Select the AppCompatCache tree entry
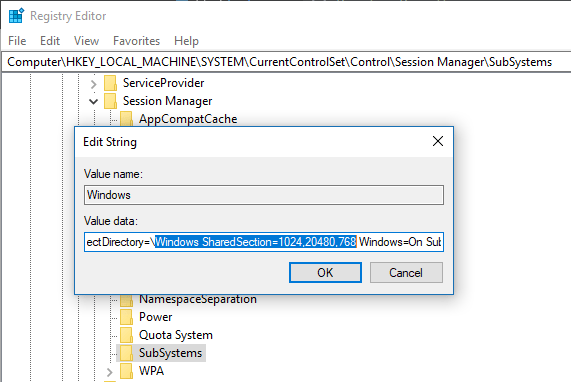571x382 pixels. (x=188, y=119)
